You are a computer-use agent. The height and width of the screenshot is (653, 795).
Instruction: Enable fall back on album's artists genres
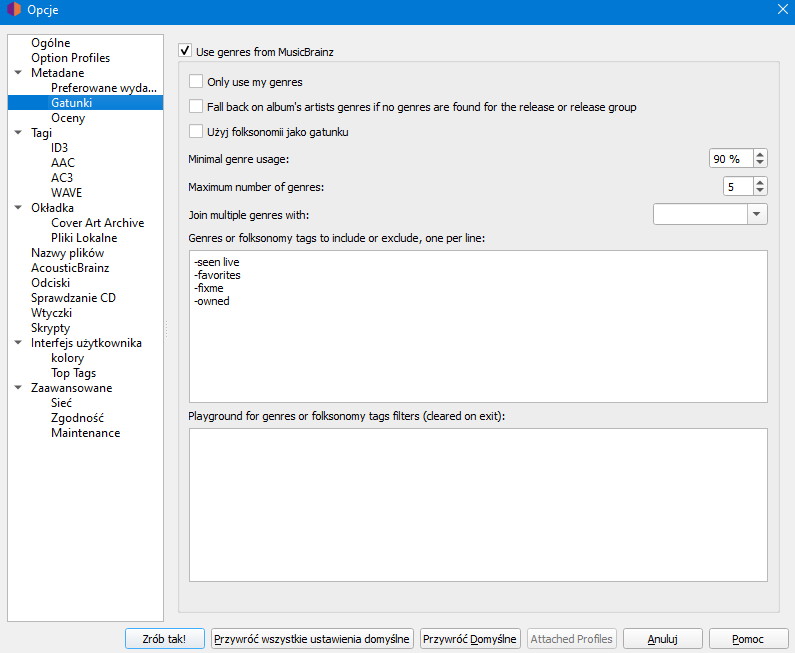[196, 106]
